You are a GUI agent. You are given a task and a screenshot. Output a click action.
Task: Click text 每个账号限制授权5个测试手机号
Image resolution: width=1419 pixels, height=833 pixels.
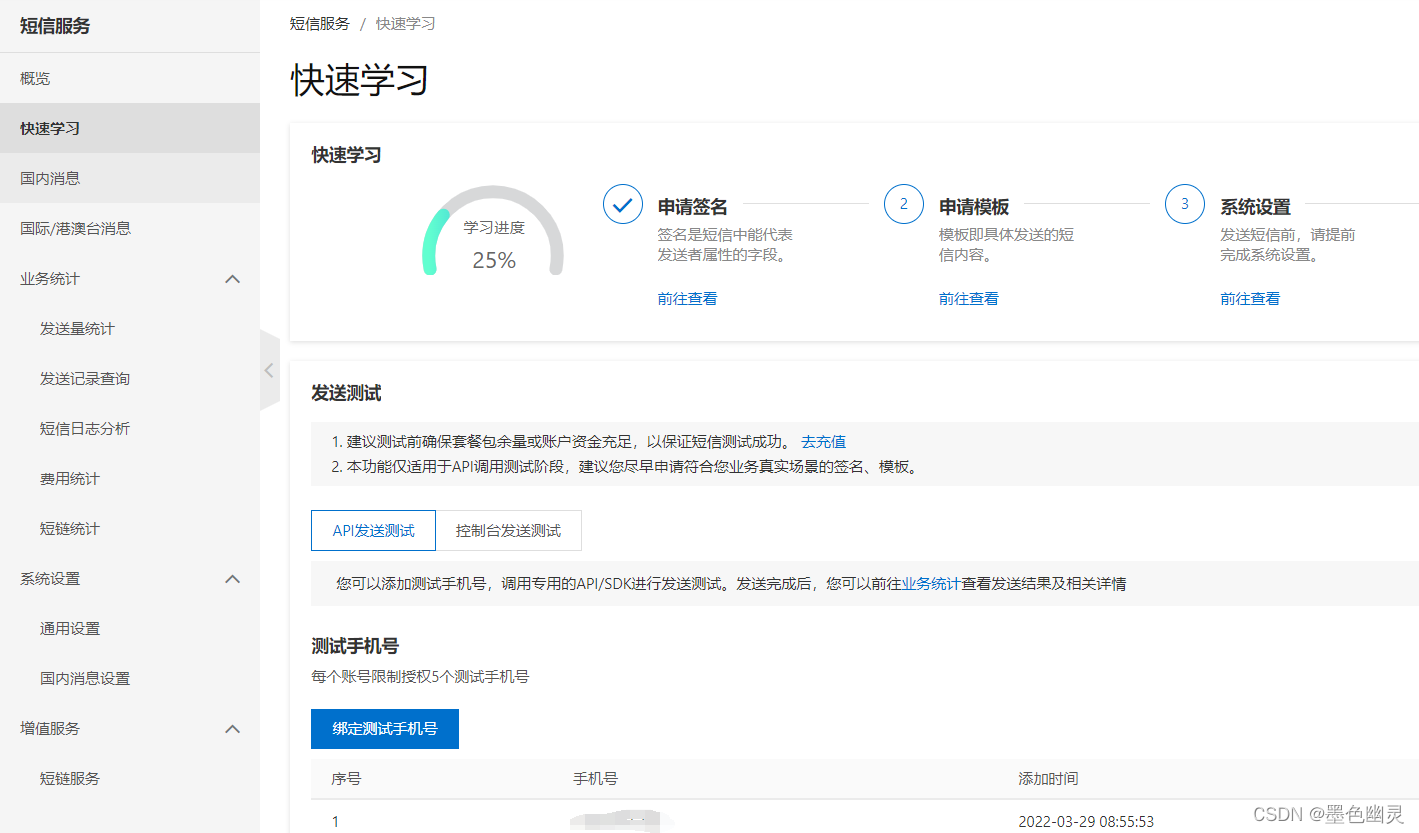(420, 677)
